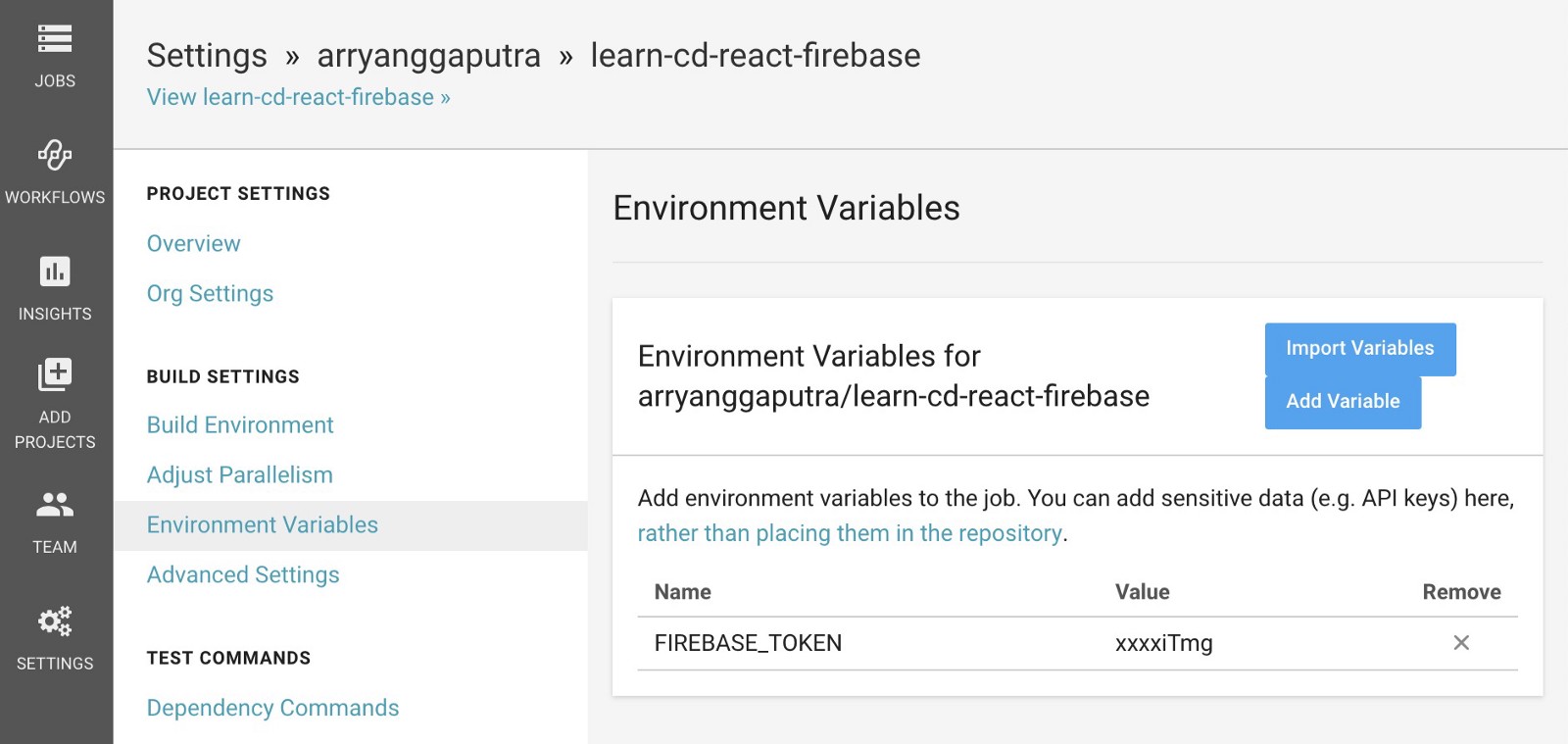Select Adjust Parallelism in sidebar
Image resolution: width=1568 pixels, height=744 pixels.
coord(240,474)
